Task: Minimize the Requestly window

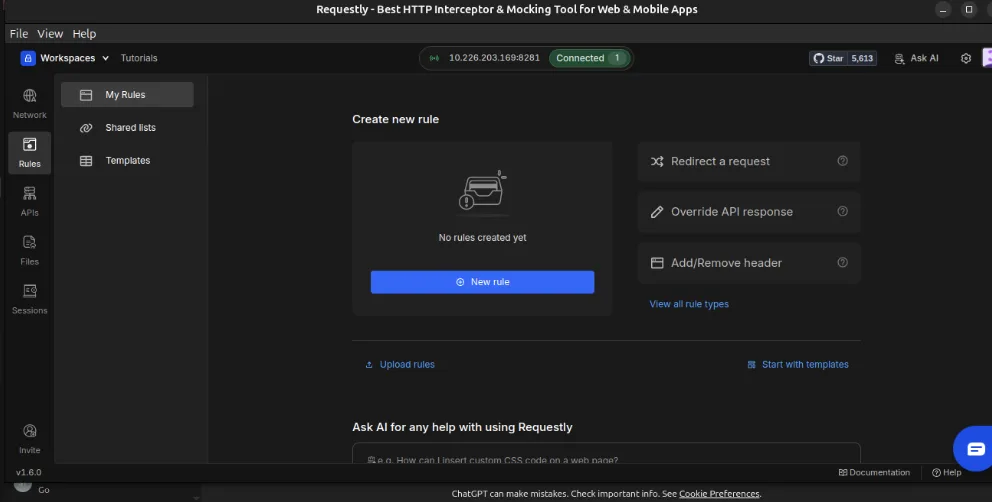Action: (x=943, y=9)
